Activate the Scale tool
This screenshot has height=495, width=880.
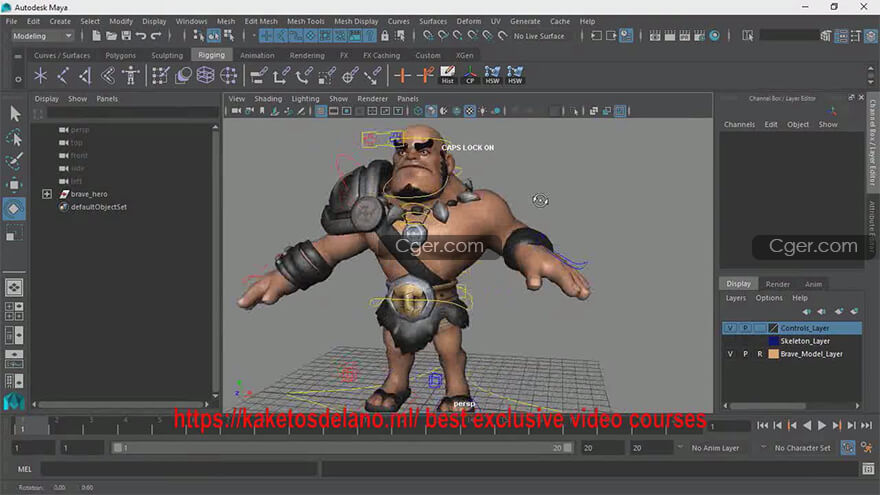15,233
